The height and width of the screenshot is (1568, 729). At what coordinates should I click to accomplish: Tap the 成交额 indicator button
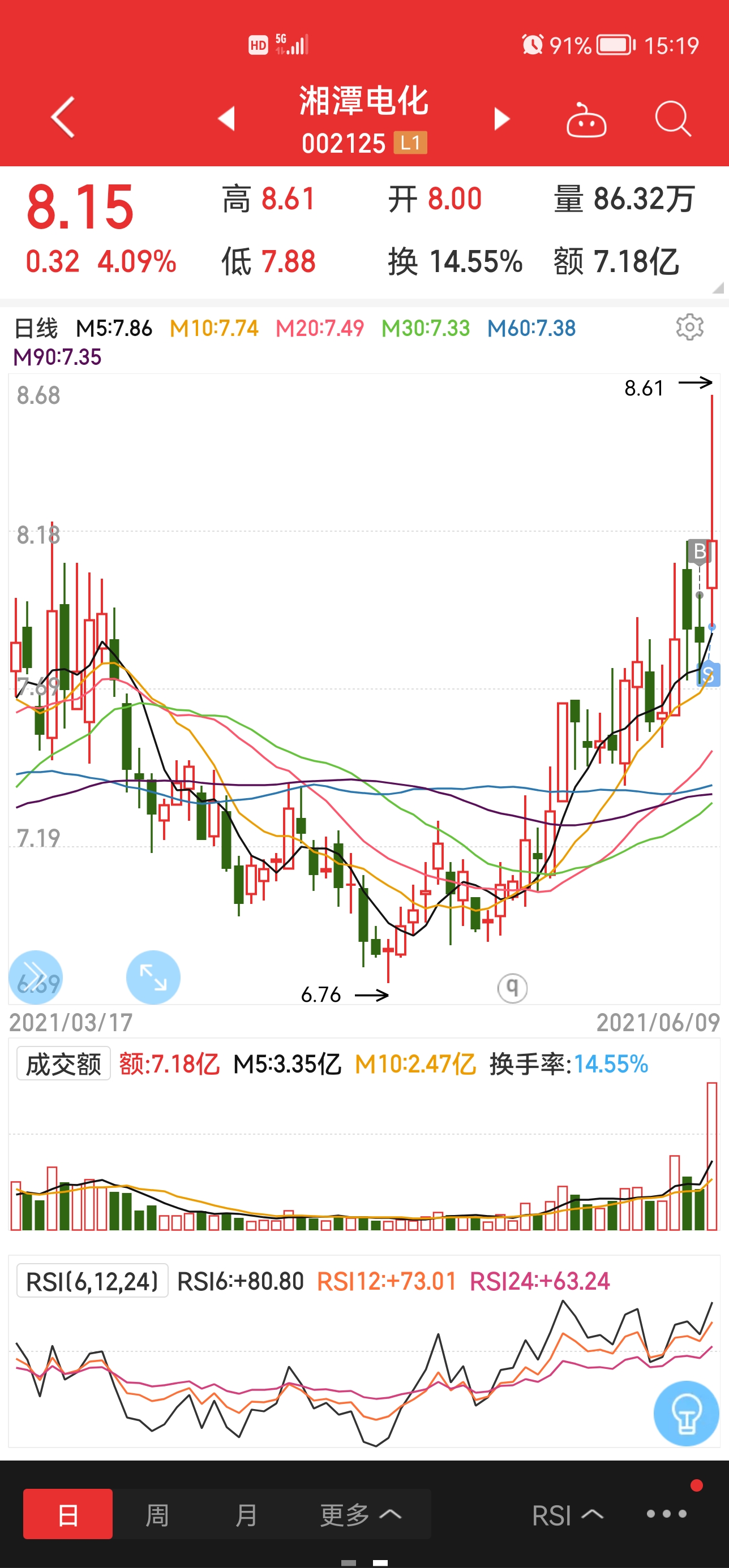pyautogui.click(x=63, y=1063)
